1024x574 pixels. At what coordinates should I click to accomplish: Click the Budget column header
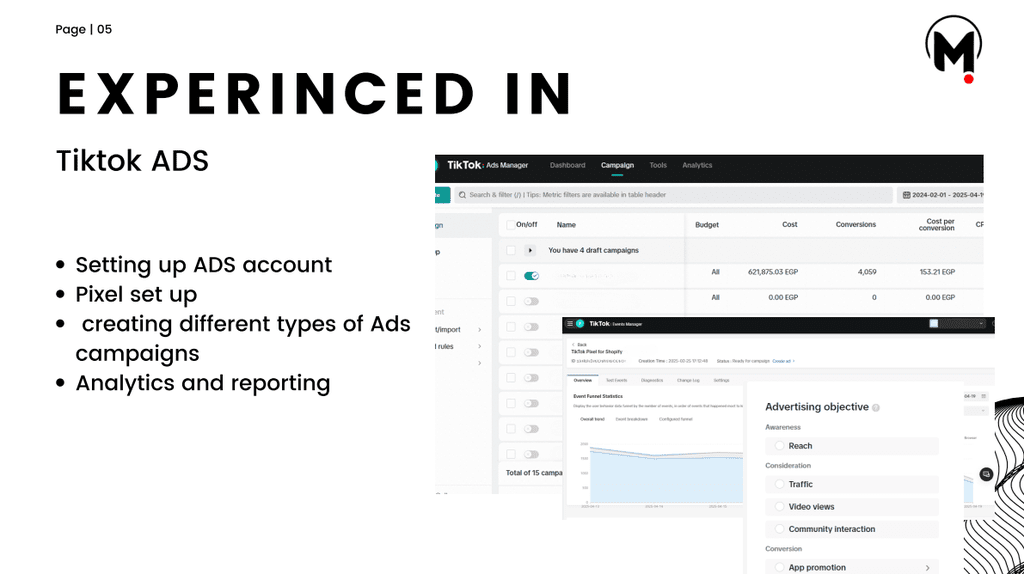(x=707, y=225)
